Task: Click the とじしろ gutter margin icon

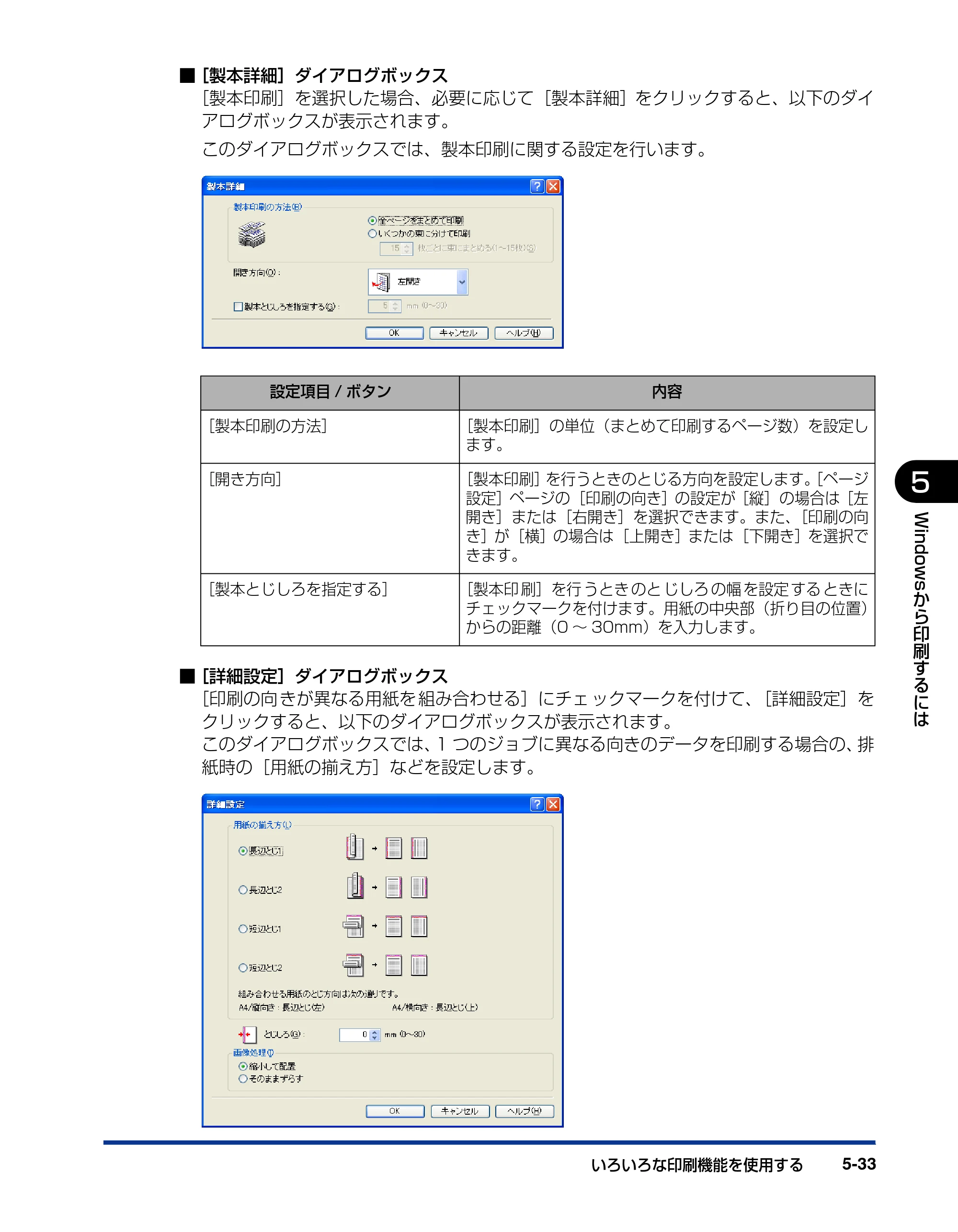Action: (x=247, y=1034)
